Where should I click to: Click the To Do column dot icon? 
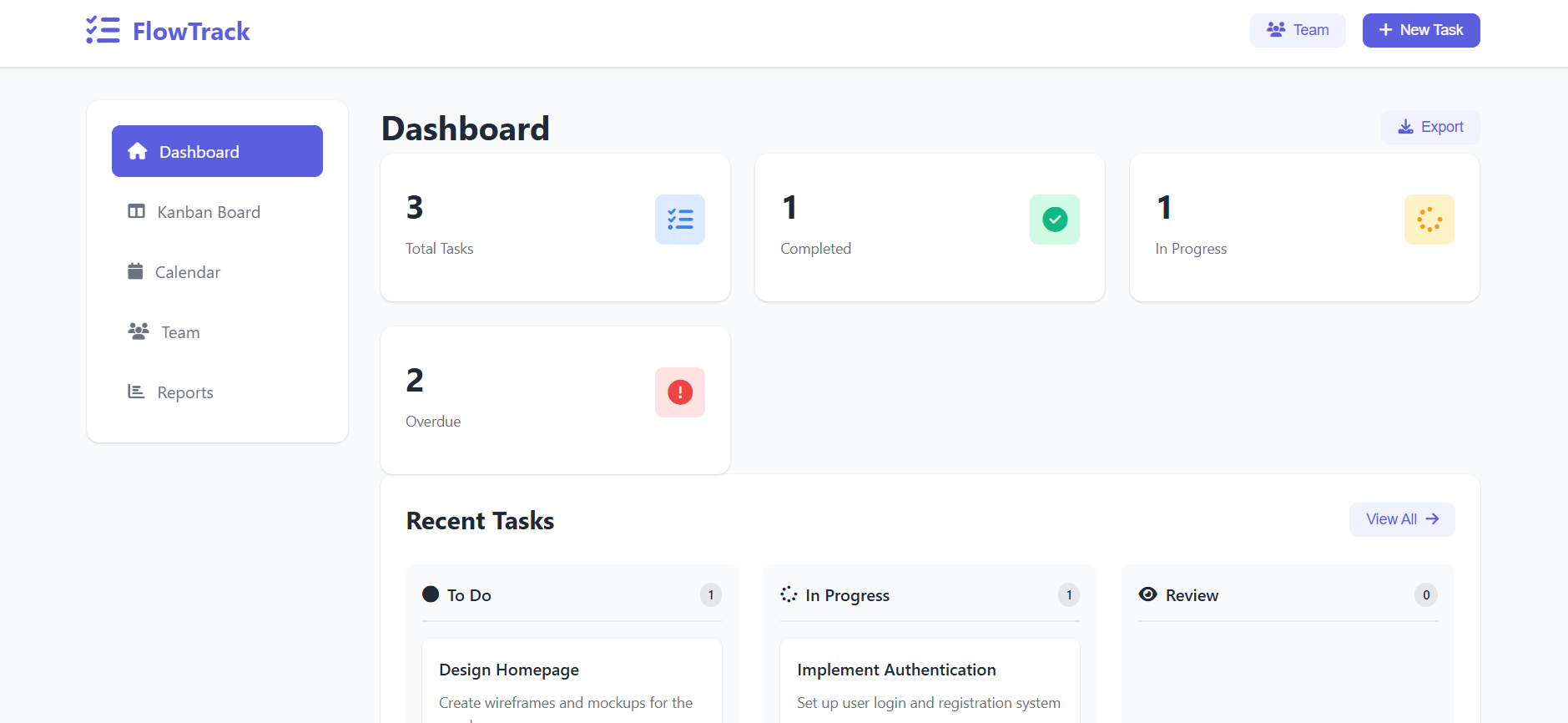(431, 594)
